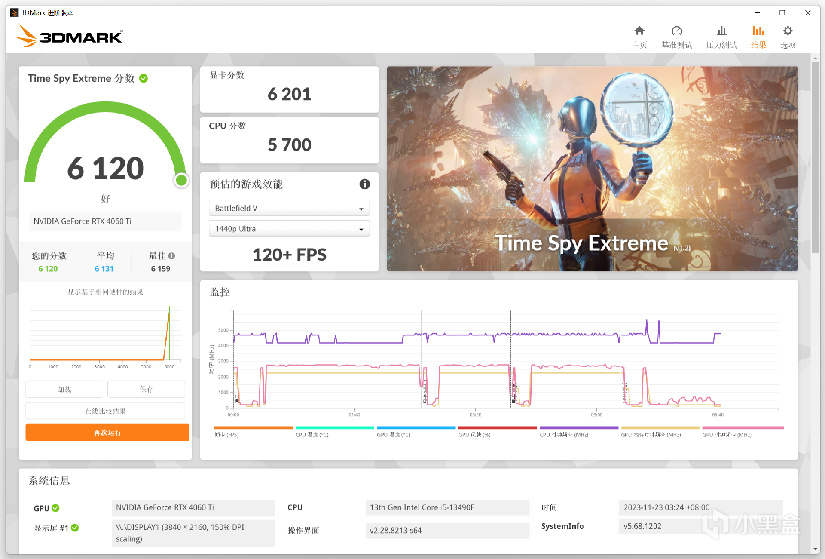
Task: Open the Options tab with gear icon
Action: point(788,36)
